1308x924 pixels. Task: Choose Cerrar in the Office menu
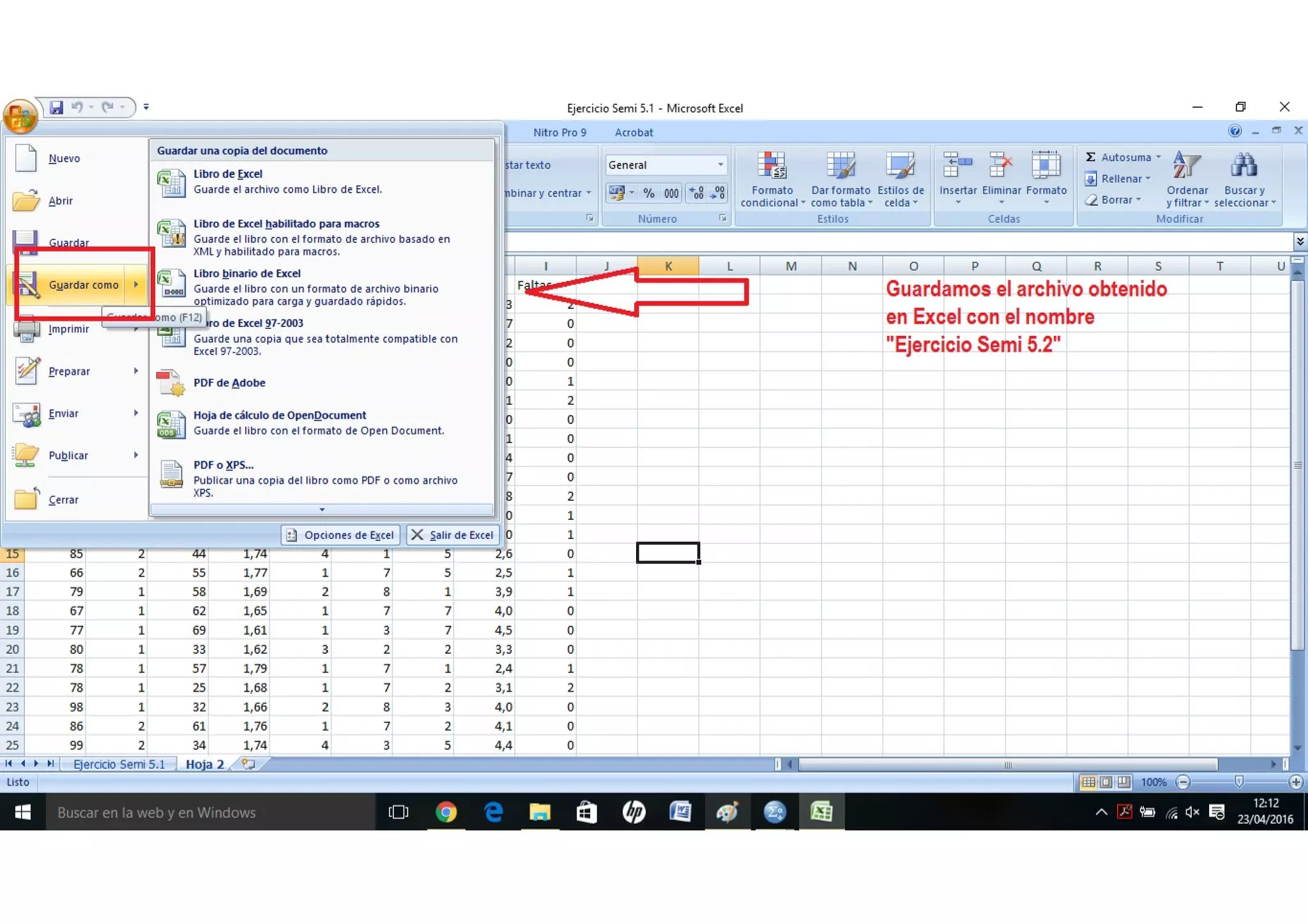pos(77,499)
